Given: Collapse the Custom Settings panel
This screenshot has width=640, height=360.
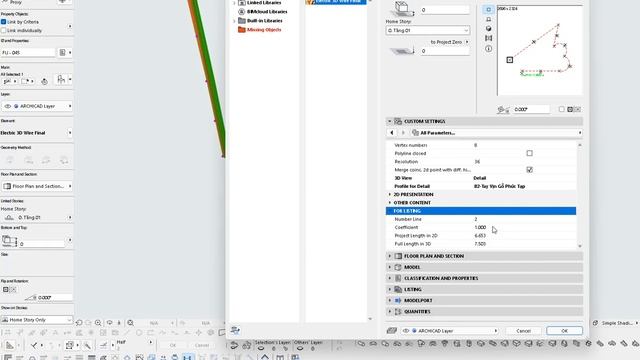Looking at the screenshot, I should click(x=389, y=121).
